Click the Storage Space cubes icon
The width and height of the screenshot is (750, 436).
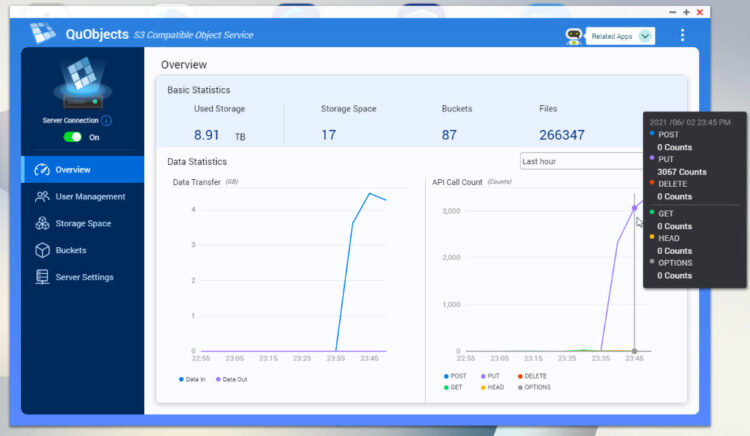coord(42,223)
